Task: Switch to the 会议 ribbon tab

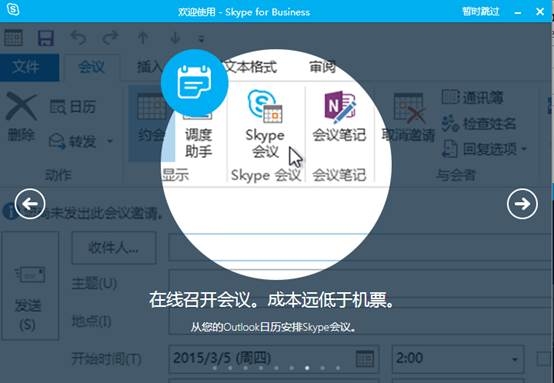Action: (x=91, y=66)
